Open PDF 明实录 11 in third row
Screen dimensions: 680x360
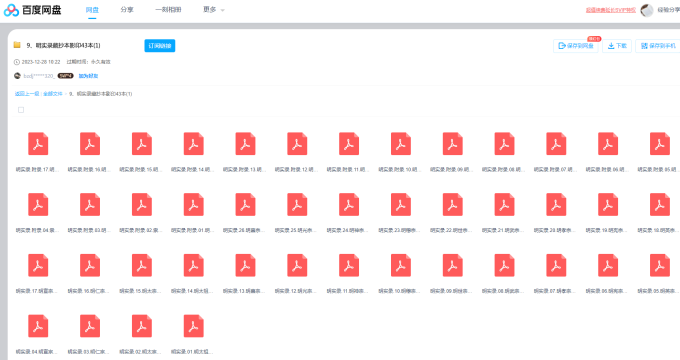pyautogui.click(x=349, y=265)
